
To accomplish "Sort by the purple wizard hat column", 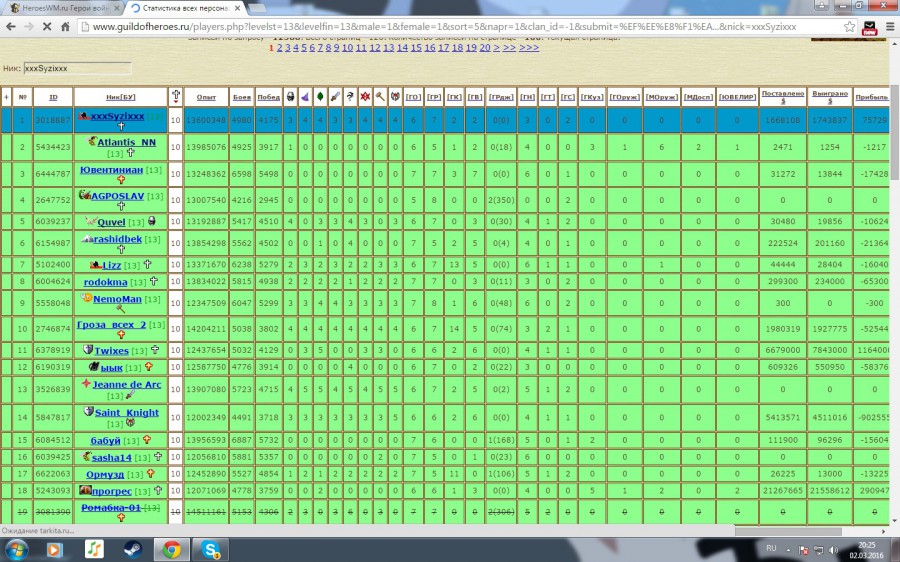I will tap(305, 97).
